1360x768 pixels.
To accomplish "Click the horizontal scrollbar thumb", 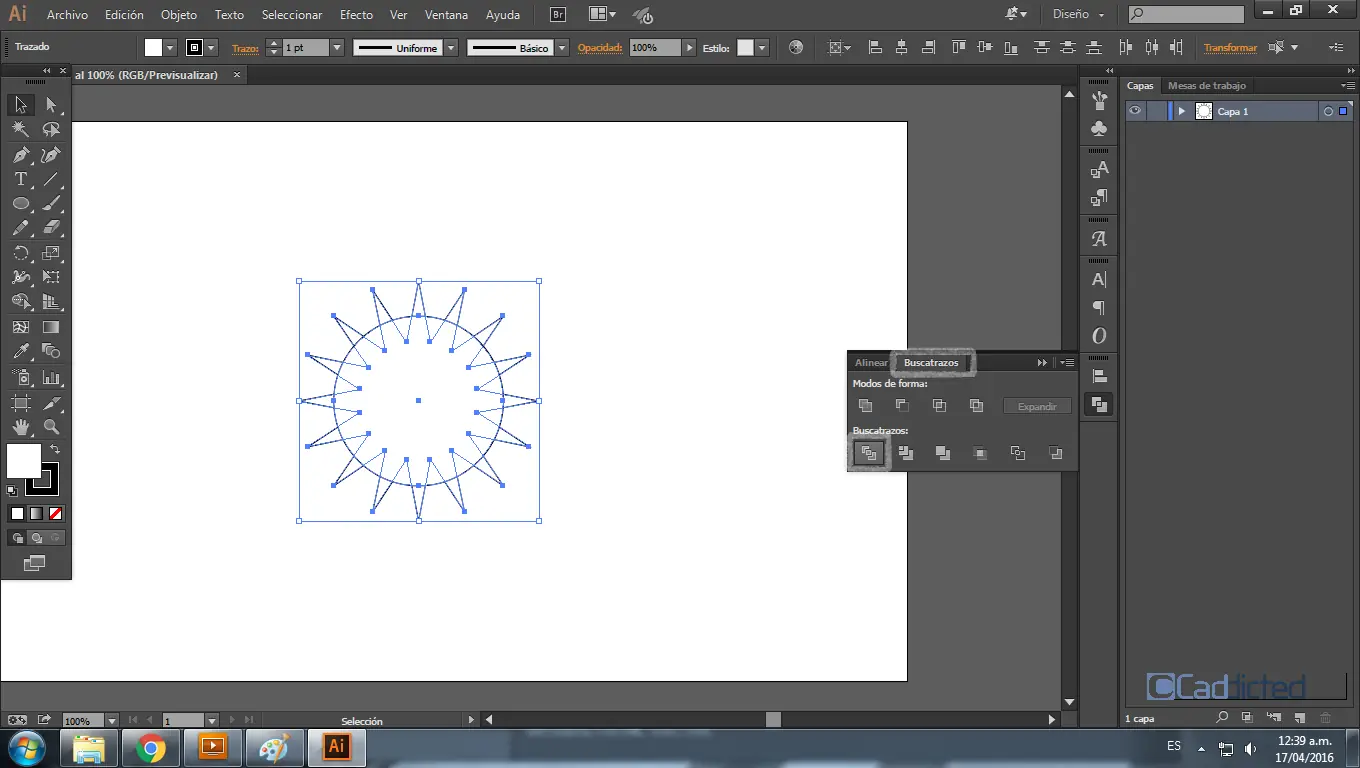I will pyautogui.click(x=773, y=719).
